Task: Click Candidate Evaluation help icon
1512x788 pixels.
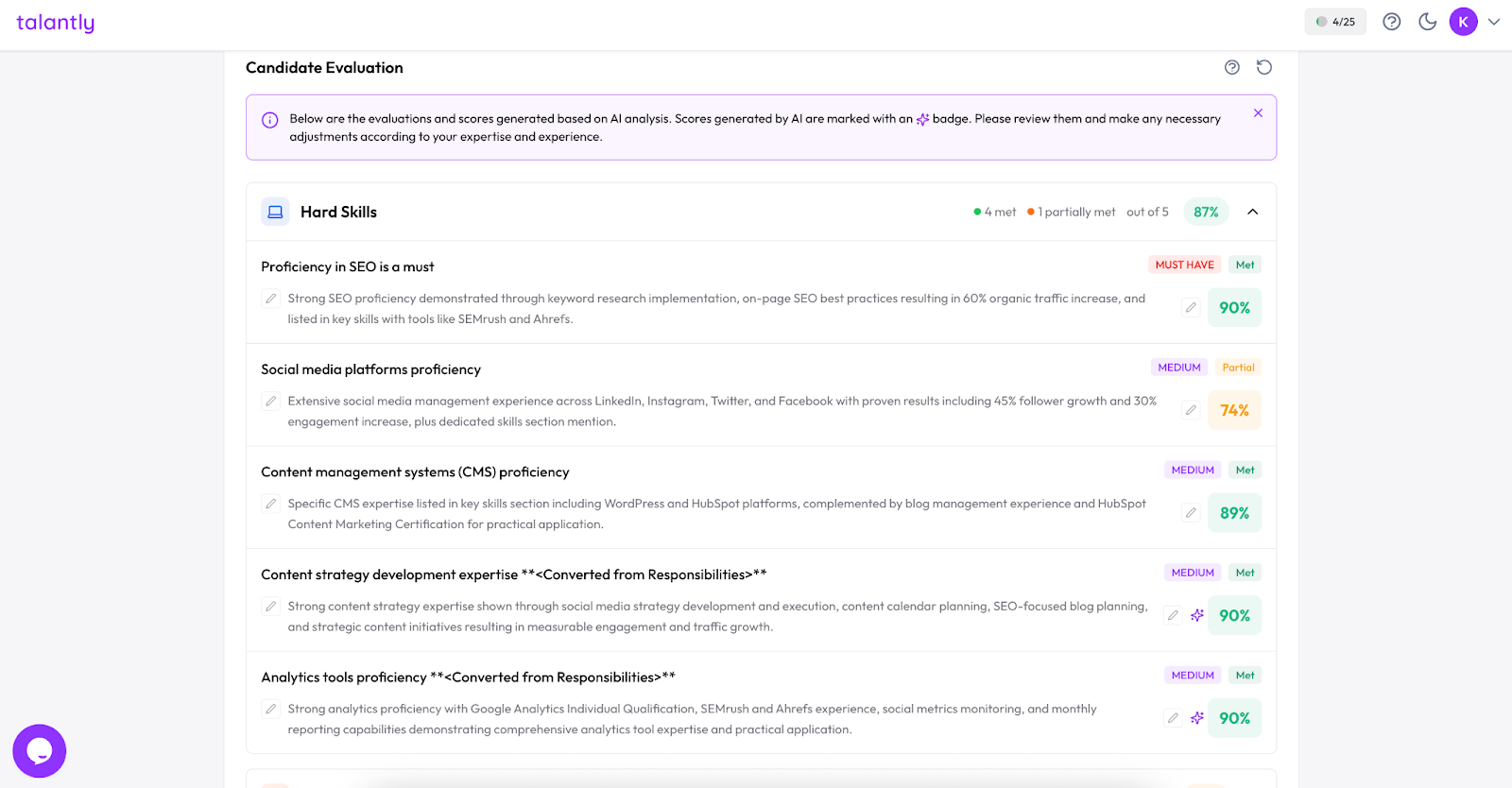Action: click(1231, 67)
